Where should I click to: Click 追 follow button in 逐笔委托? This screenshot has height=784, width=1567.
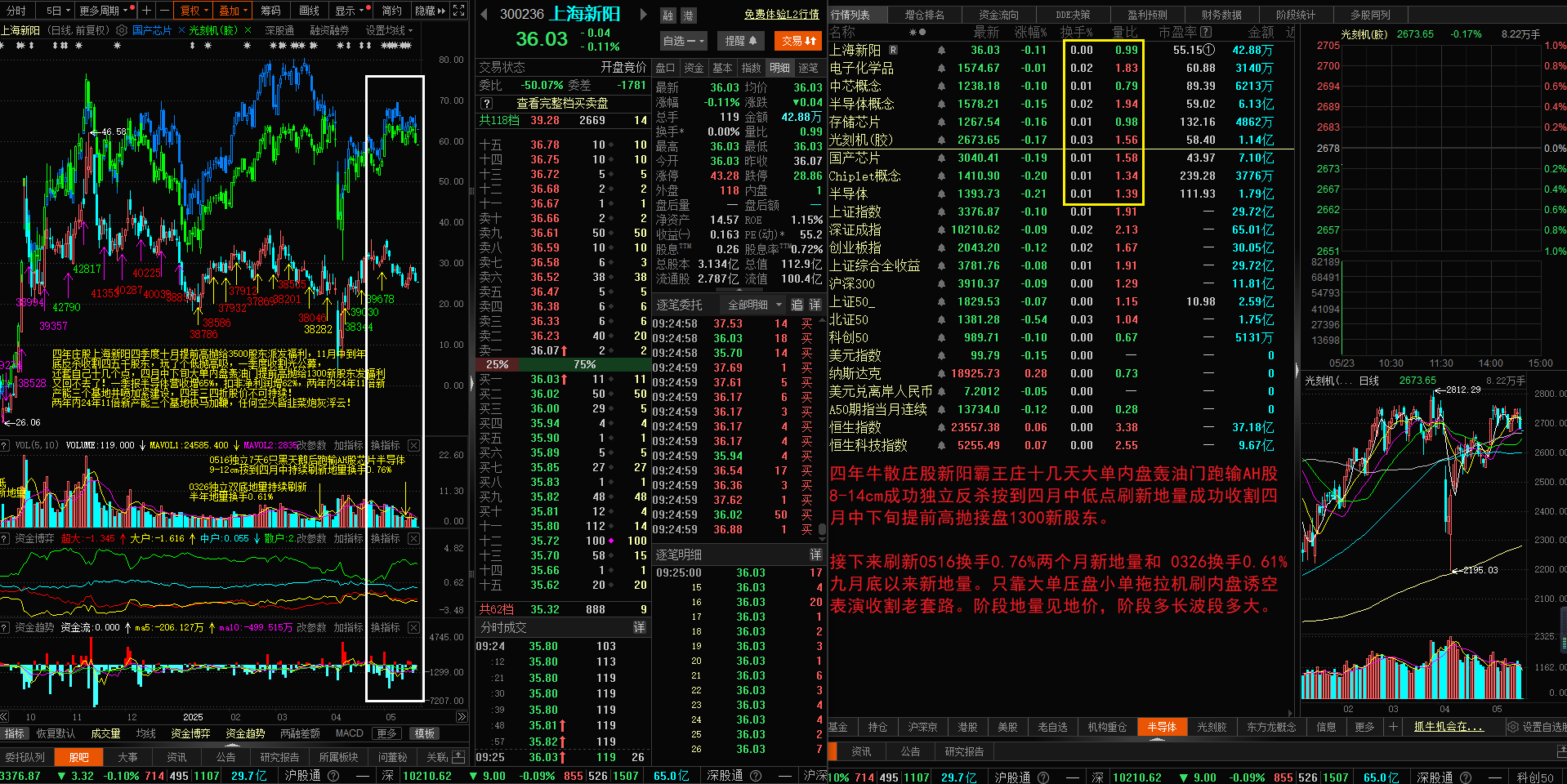[x=797, y=305]
